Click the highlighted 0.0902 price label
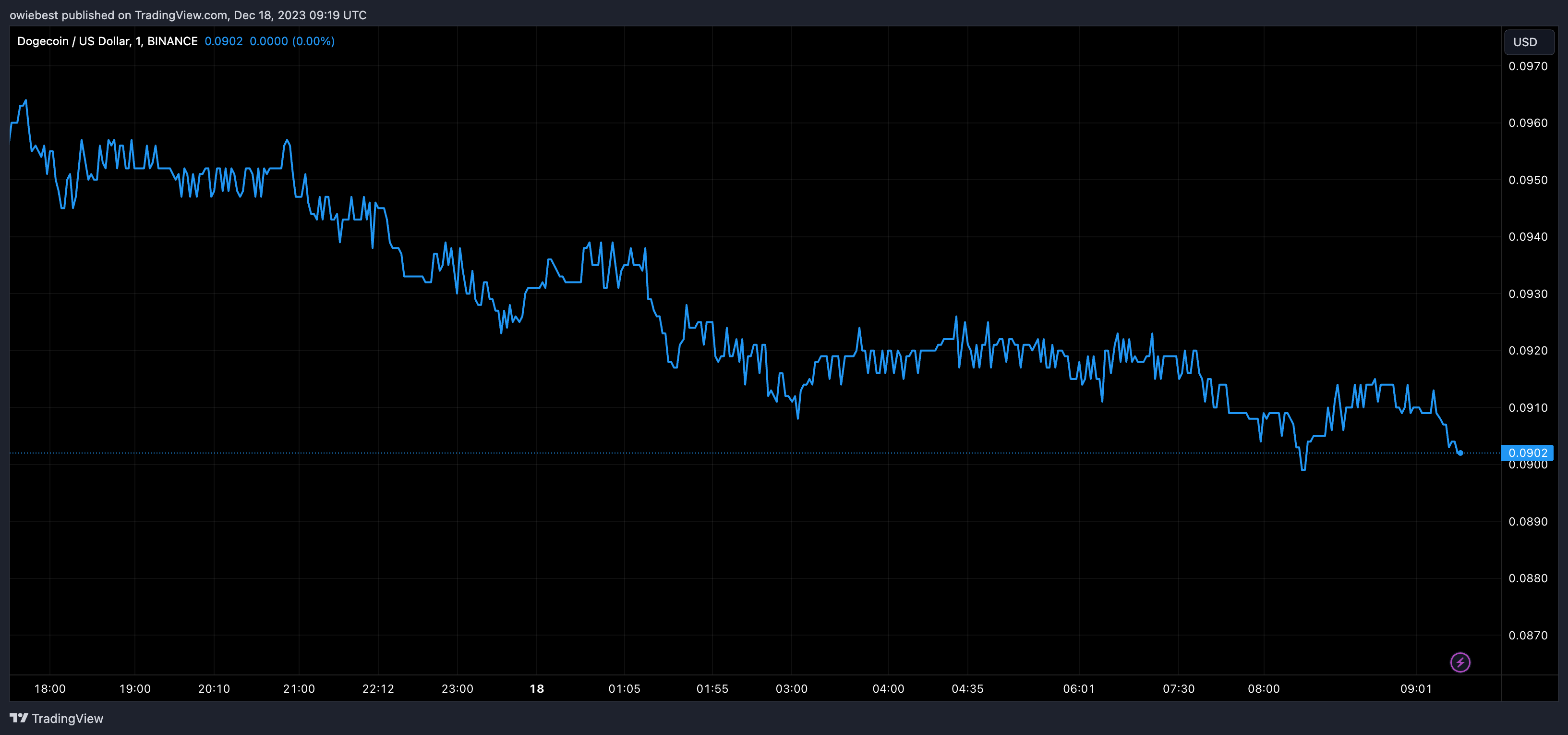Viewport: 1568px width, 735px height. coord(1527,453)
